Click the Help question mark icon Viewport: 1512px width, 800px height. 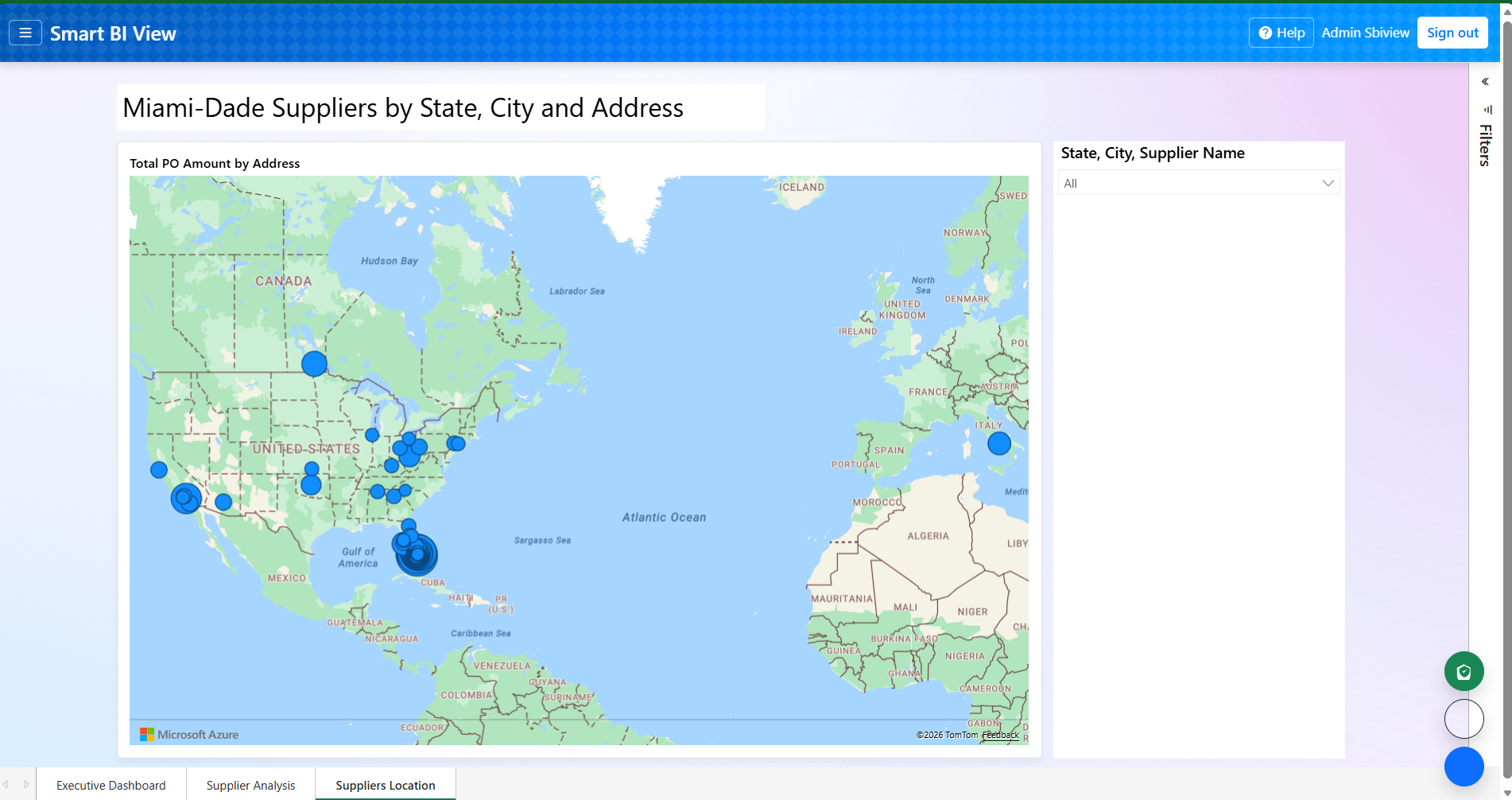coord(1266,33)
